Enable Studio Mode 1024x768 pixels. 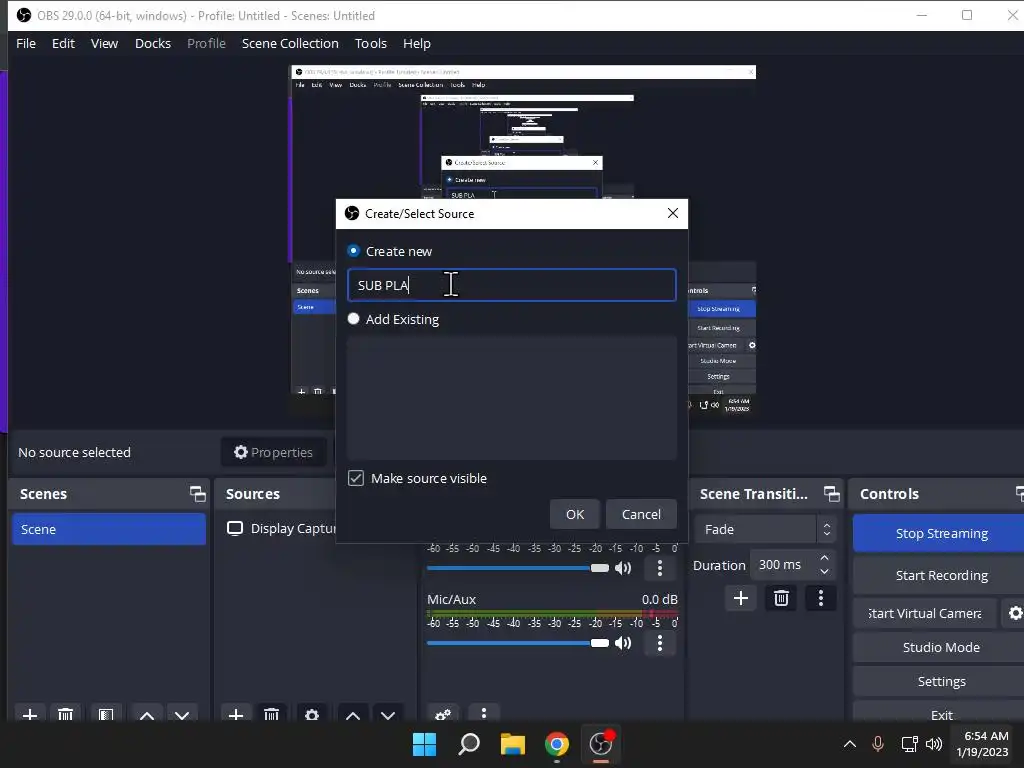[941, 647]
